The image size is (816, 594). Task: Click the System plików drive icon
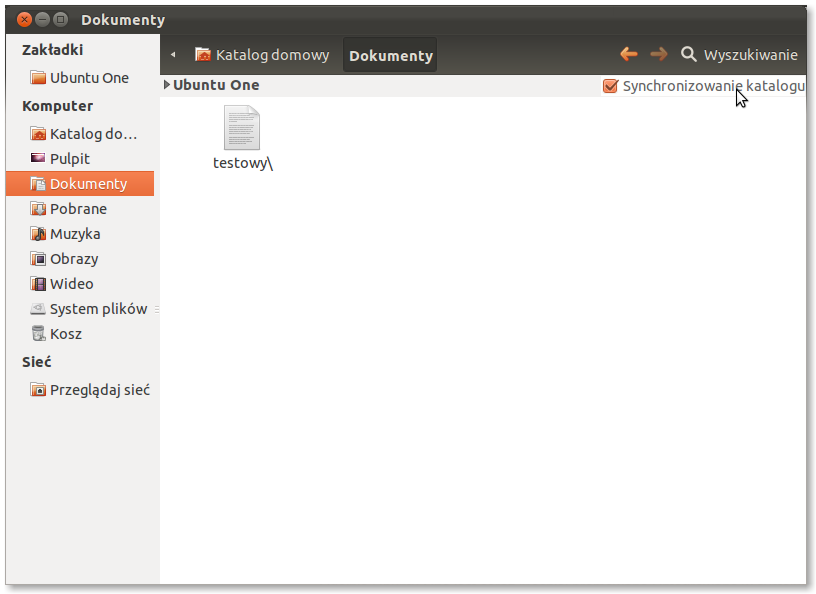(x=38, y=309)
